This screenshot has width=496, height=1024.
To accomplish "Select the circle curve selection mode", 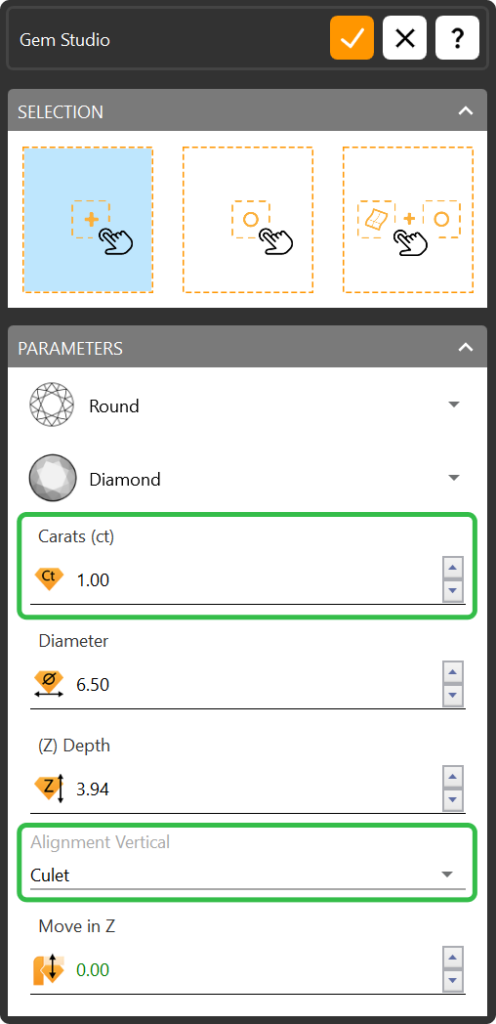I will (248, 219).
